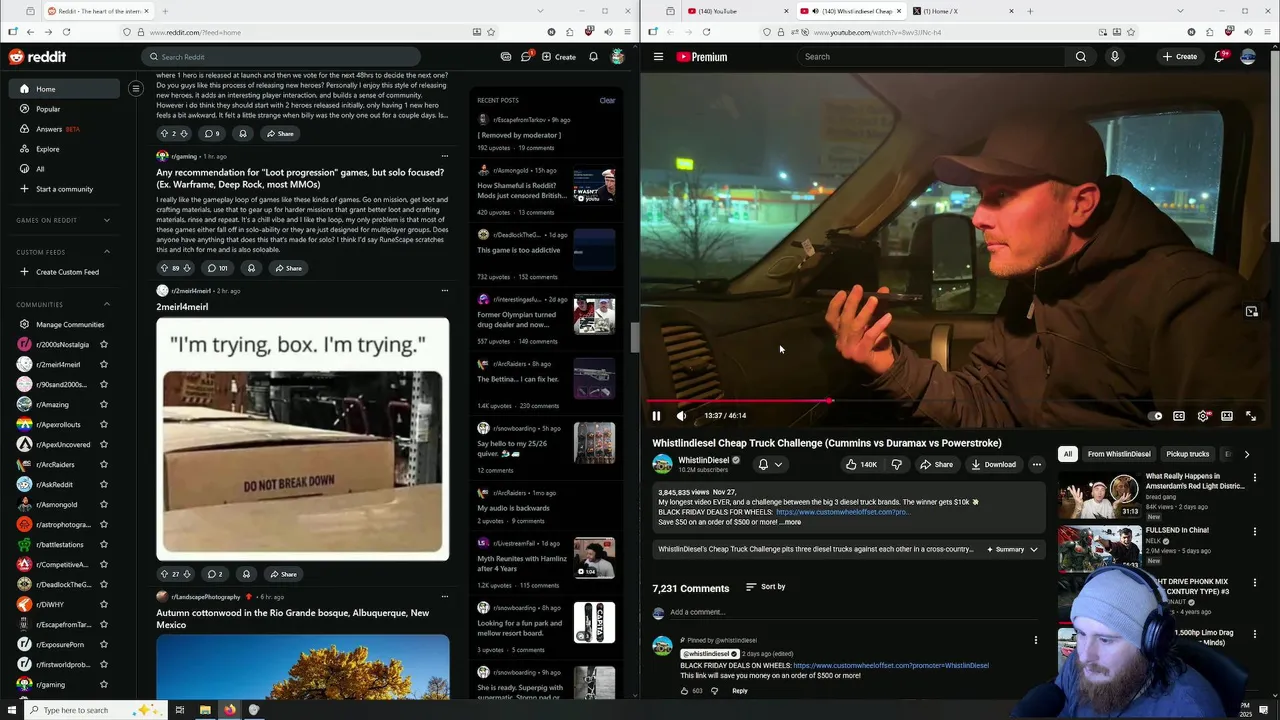Viewport: 1280px width, 720px height.
Task: Clear Reddit recent posts
Action: pyautogui.click(x=607, y=100)
